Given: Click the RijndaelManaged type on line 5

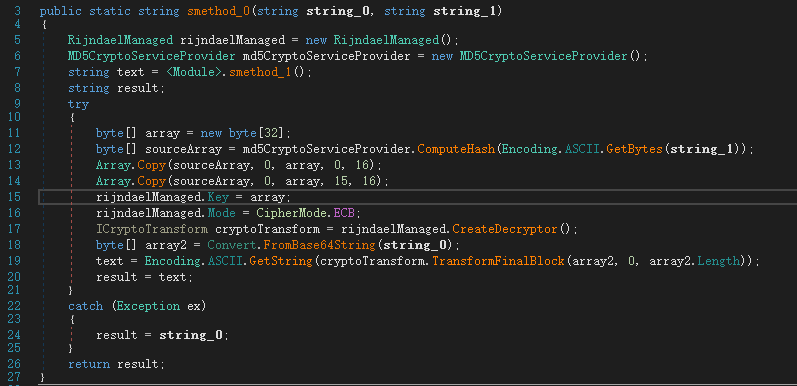Looking at the screenshot, I should point(118,40).
